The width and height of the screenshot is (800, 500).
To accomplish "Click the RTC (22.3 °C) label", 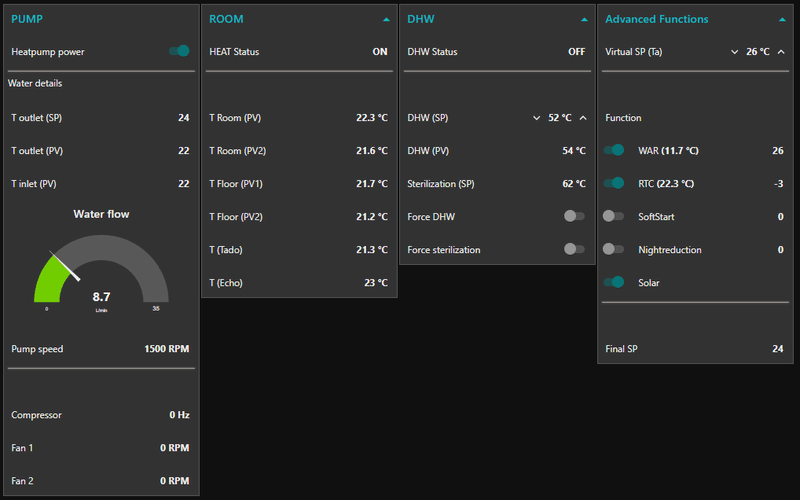I will tap(666, 184).
